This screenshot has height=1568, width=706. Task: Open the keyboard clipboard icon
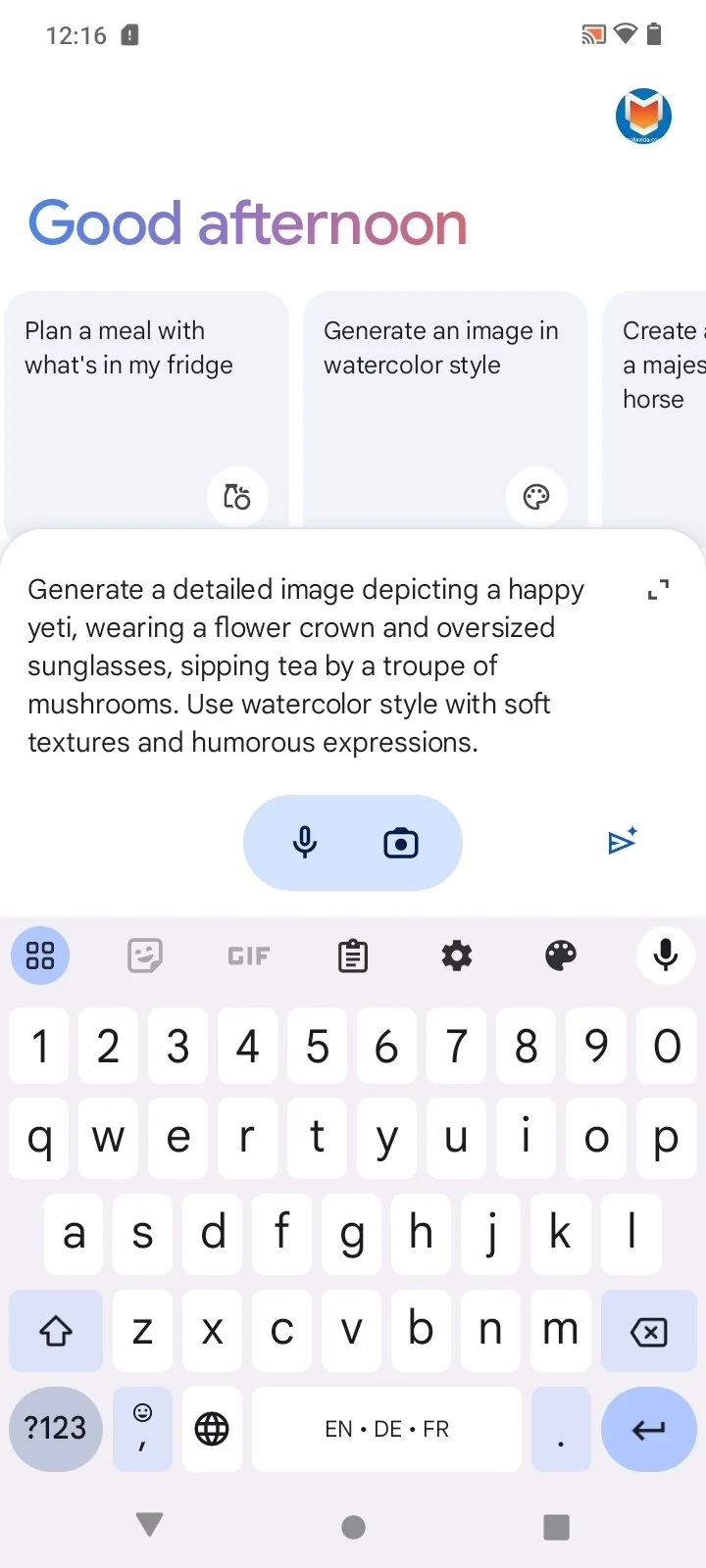click(x=353, y=955)
